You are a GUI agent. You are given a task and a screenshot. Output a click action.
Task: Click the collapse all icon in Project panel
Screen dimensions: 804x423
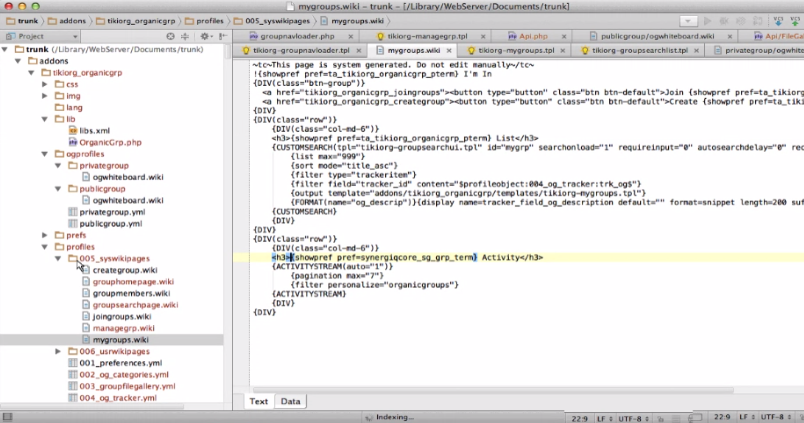185,36
